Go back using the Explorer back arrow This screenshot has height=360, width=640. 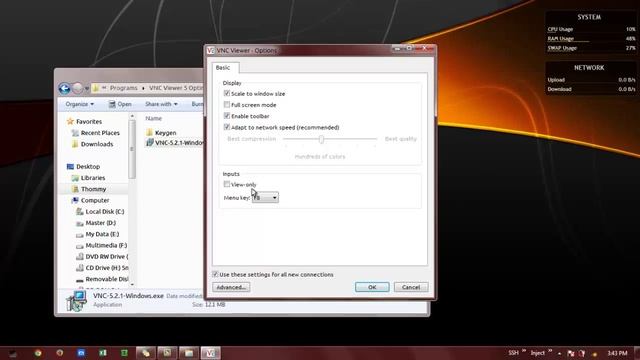[64, 88]
